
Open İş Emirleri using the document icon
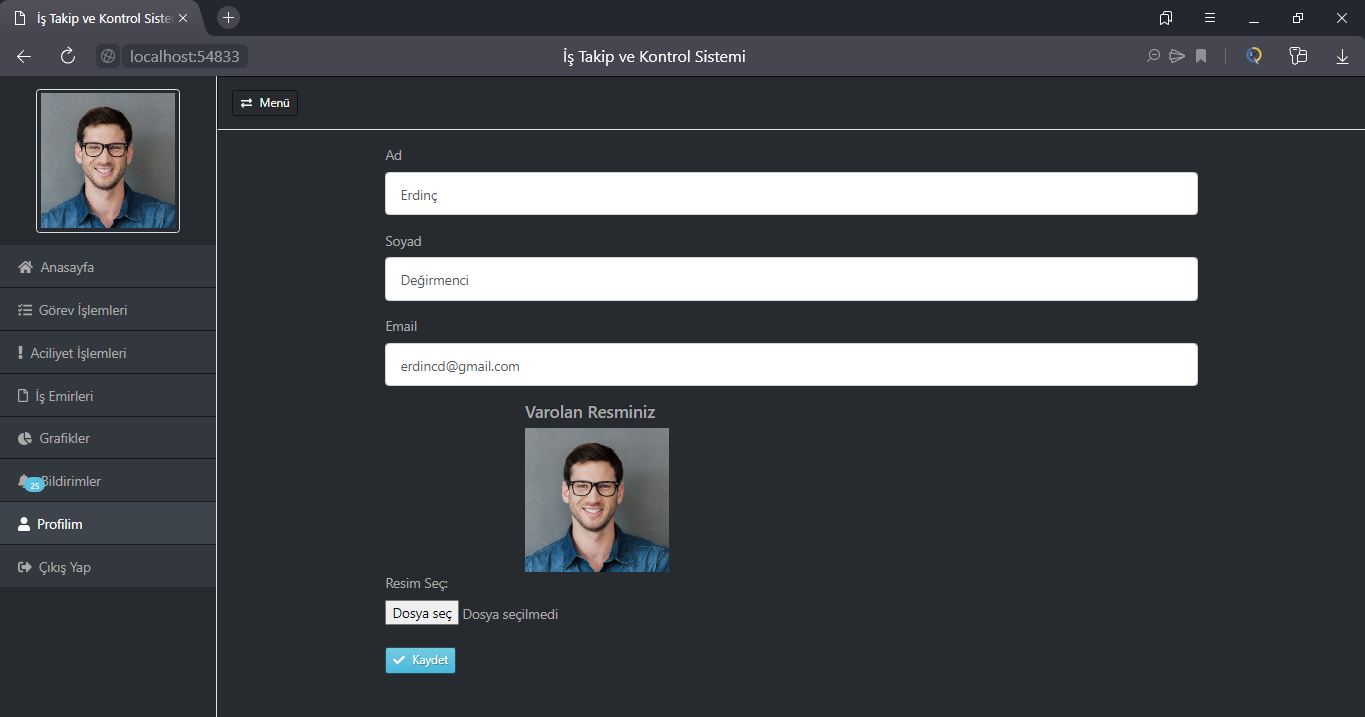pos(22,395)
